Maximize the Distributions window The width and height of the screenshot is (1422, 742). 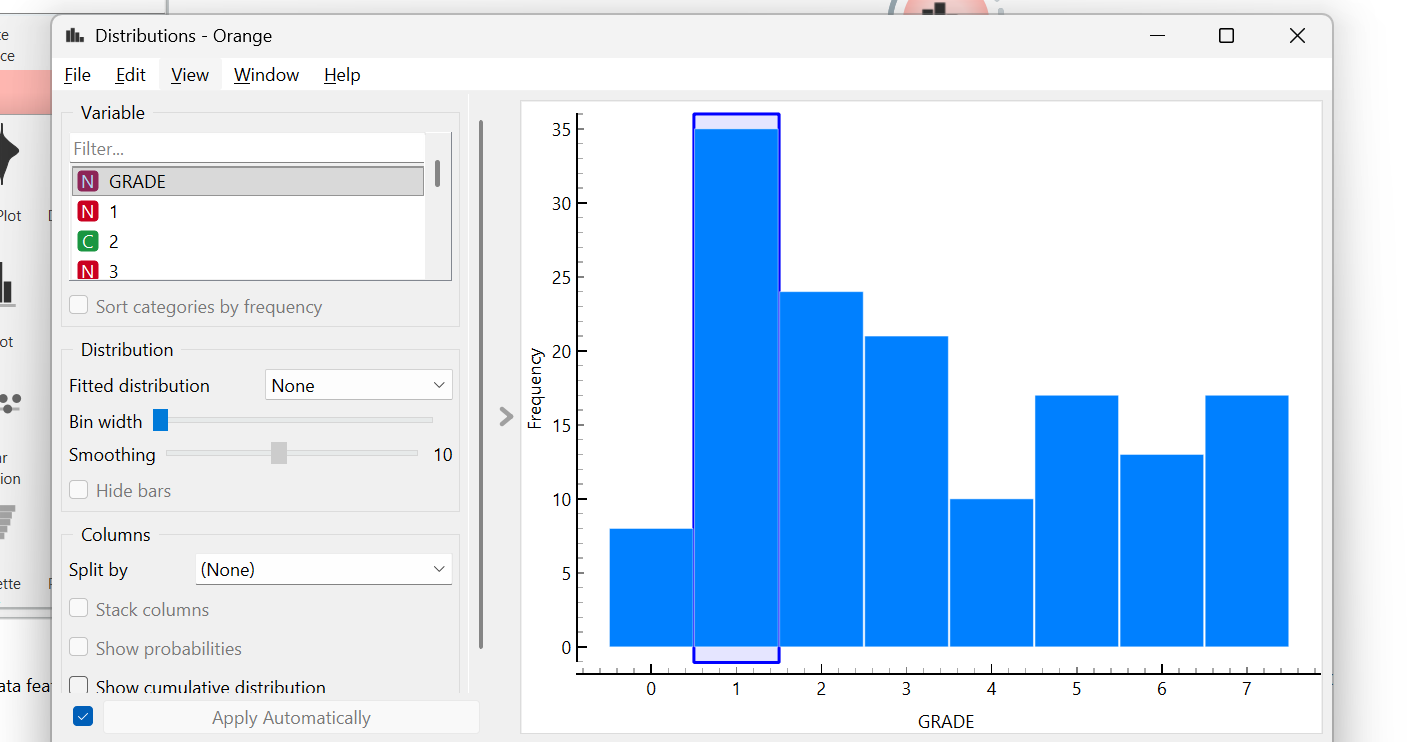[1226, 36]
